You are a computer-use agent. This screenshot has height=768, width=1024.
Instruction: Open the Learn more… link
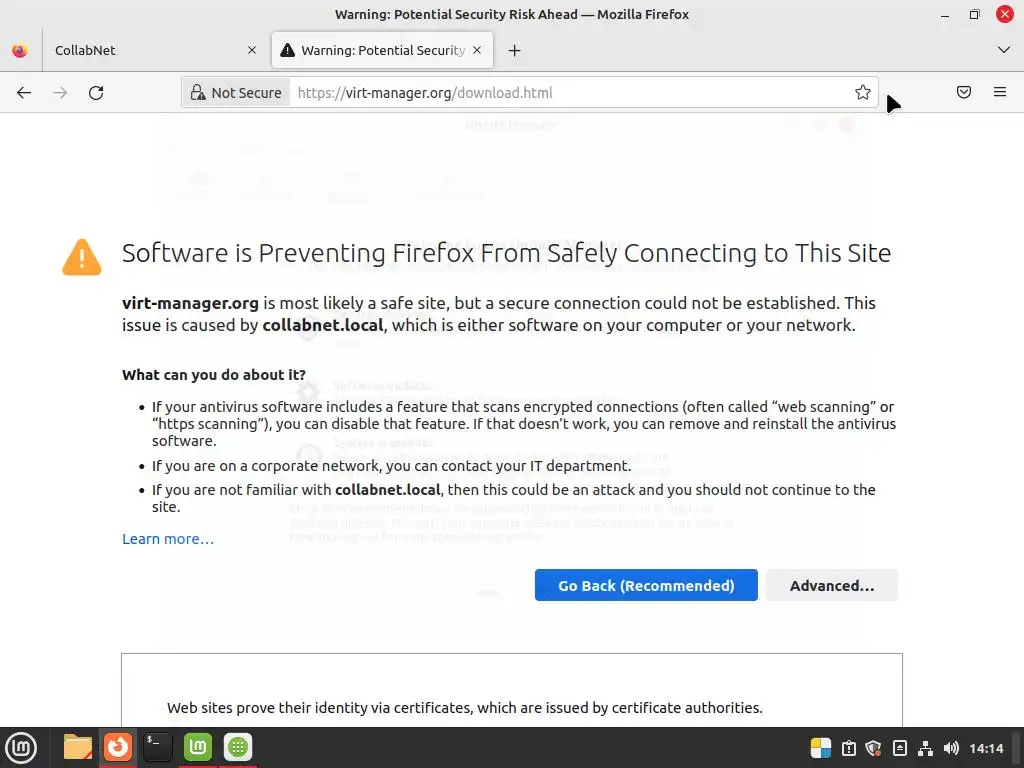click(168, 539)
